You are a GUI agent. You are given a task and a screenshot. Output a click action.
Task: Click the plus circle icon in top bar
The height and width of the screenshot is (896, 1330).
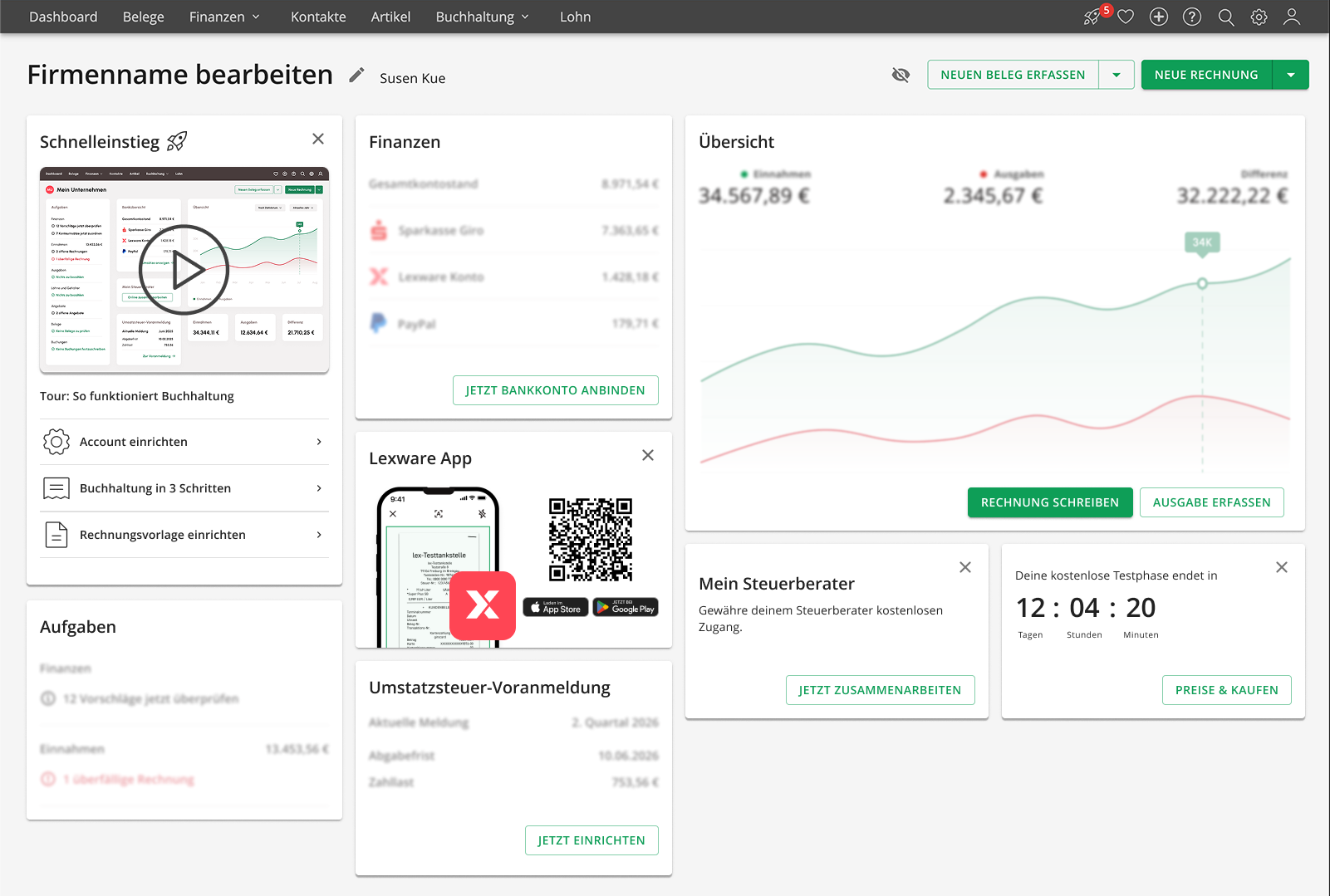[1159, 17]
